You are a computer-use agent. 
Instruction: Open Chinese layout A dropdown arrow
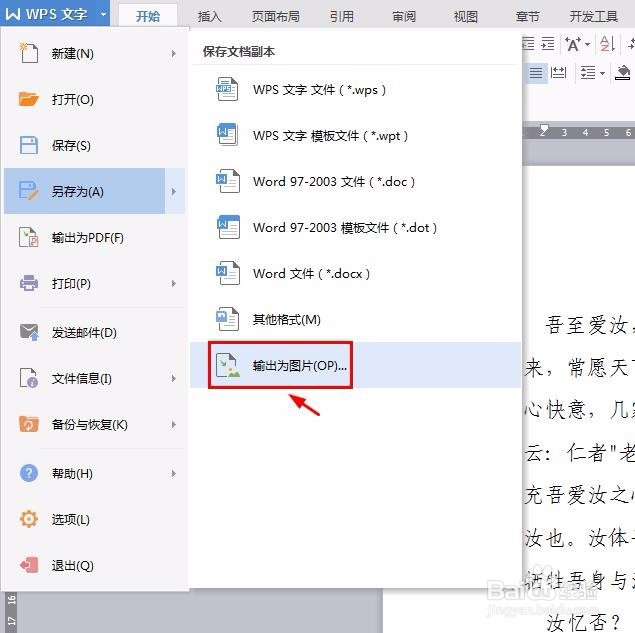point(587,44)
